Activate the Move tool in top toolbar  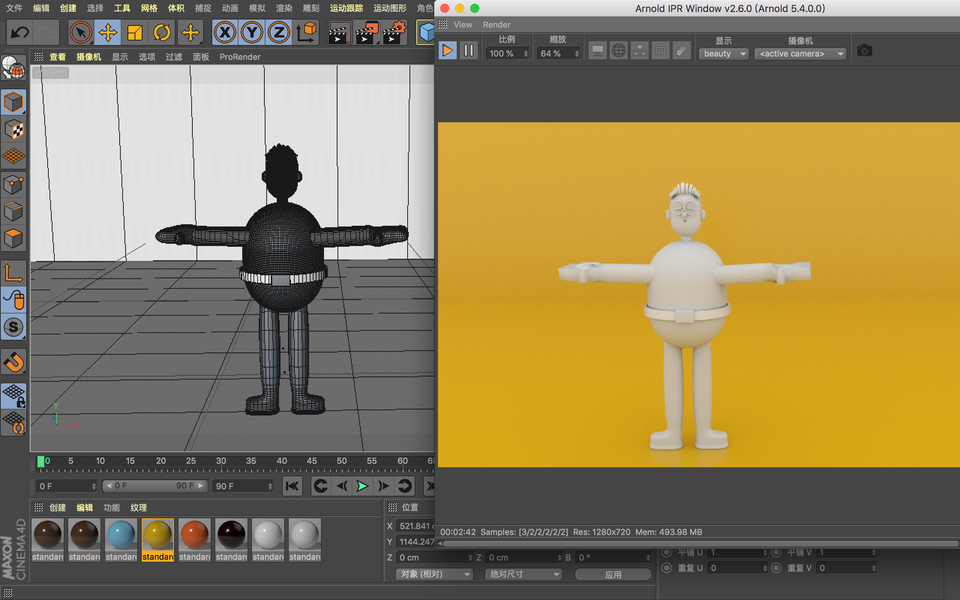(108, 32)
